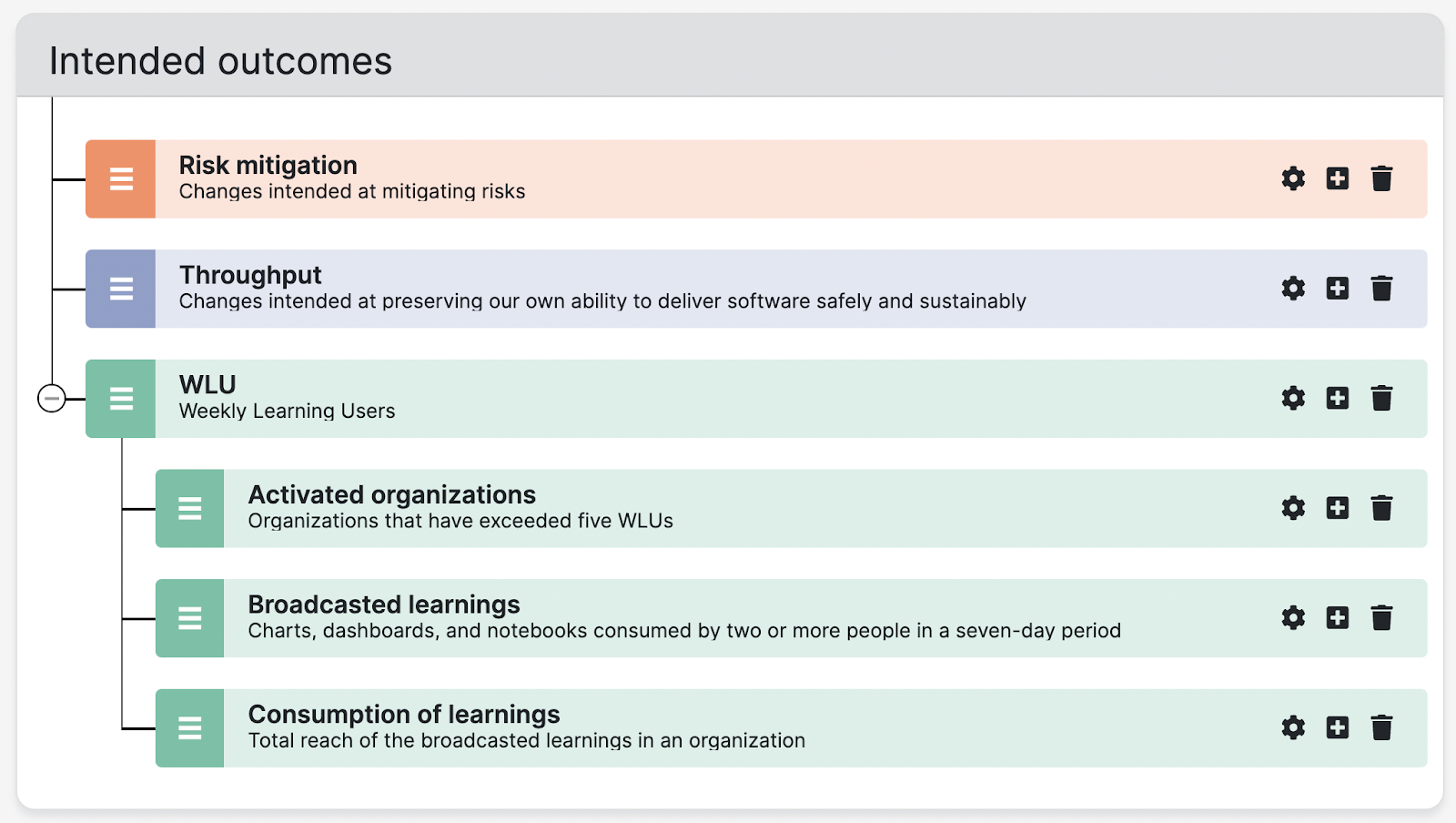
Task: Select the WLU title
Action: [x=207, y=384]
